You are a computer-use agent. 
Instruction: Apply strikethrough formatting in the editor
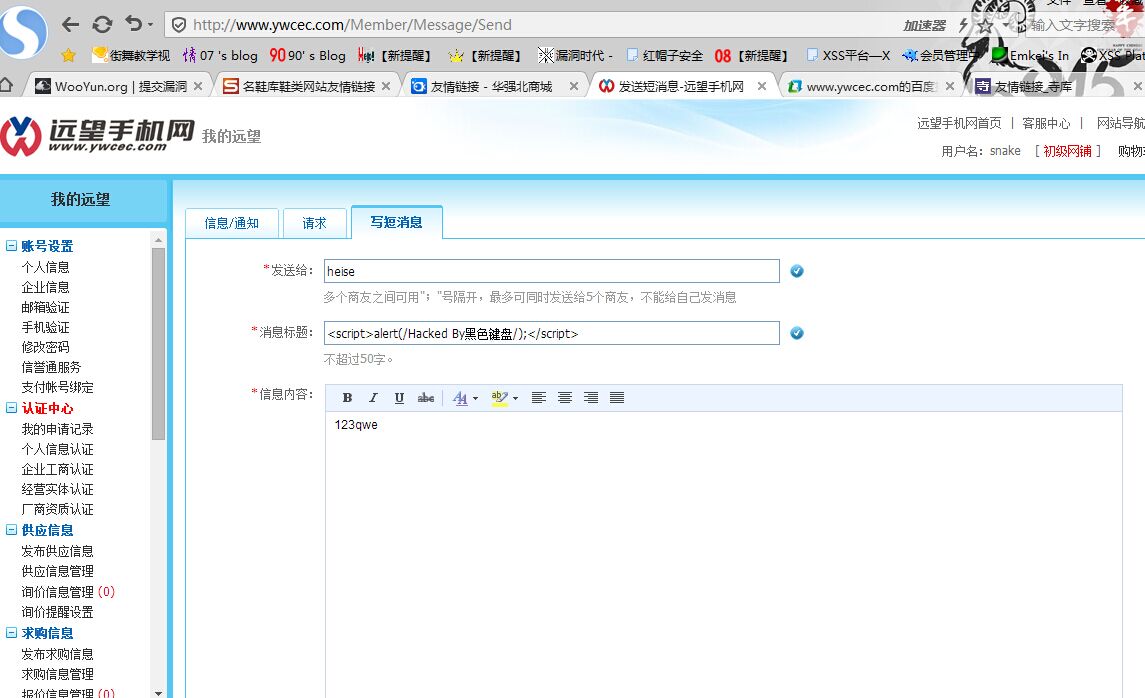click(426, 398)
